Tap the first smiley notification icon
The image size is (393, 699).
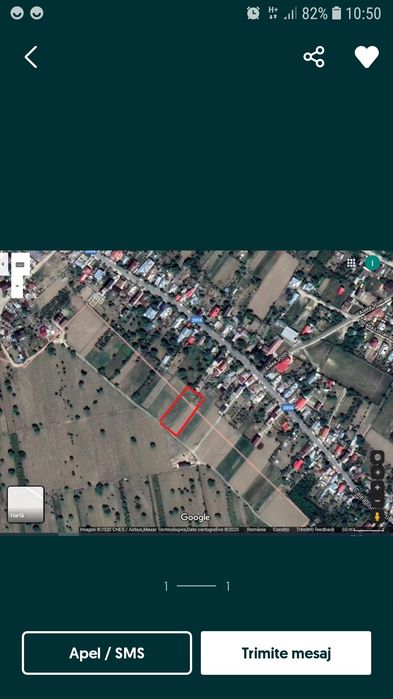[17, 13]
